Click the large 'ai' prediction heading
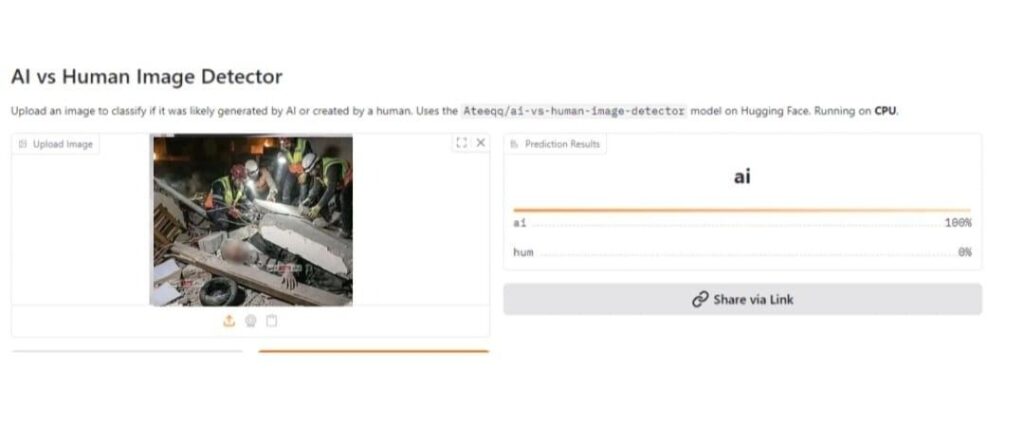1024x445 pixels. [742, 176]
